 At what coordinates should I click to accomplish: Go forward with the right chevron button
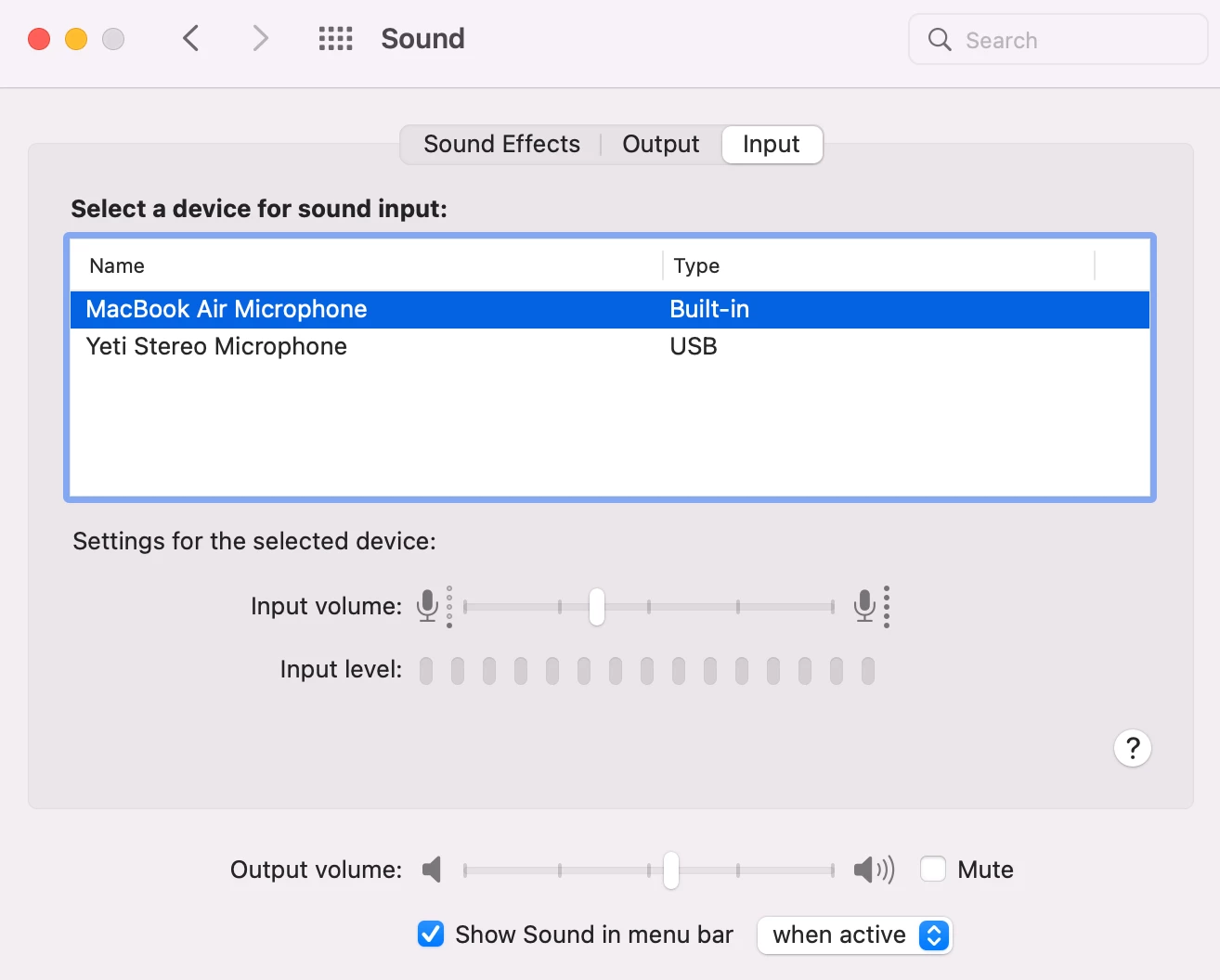point(260,39)
